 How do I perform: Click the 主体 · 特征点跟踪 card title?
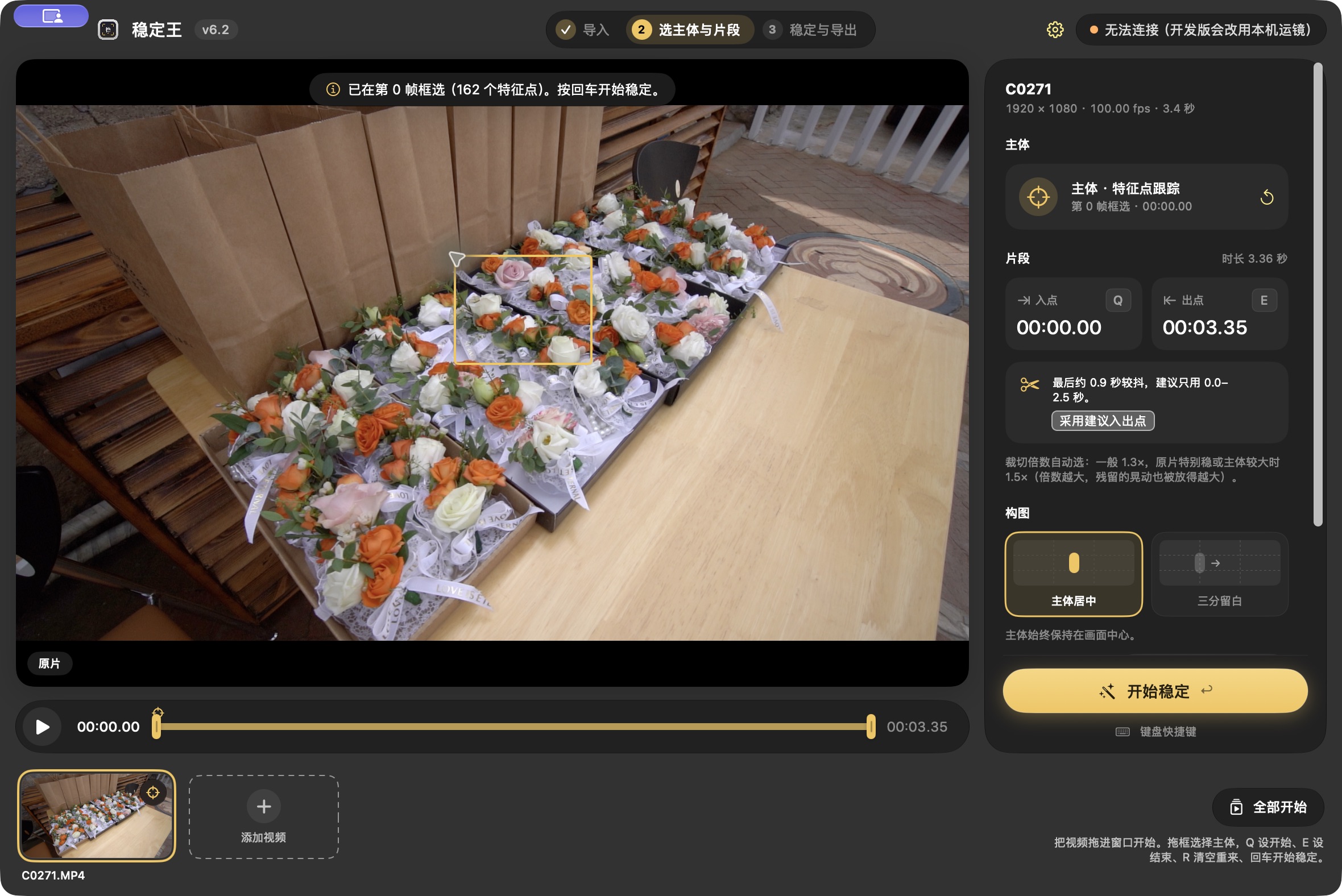[1125, 189]
